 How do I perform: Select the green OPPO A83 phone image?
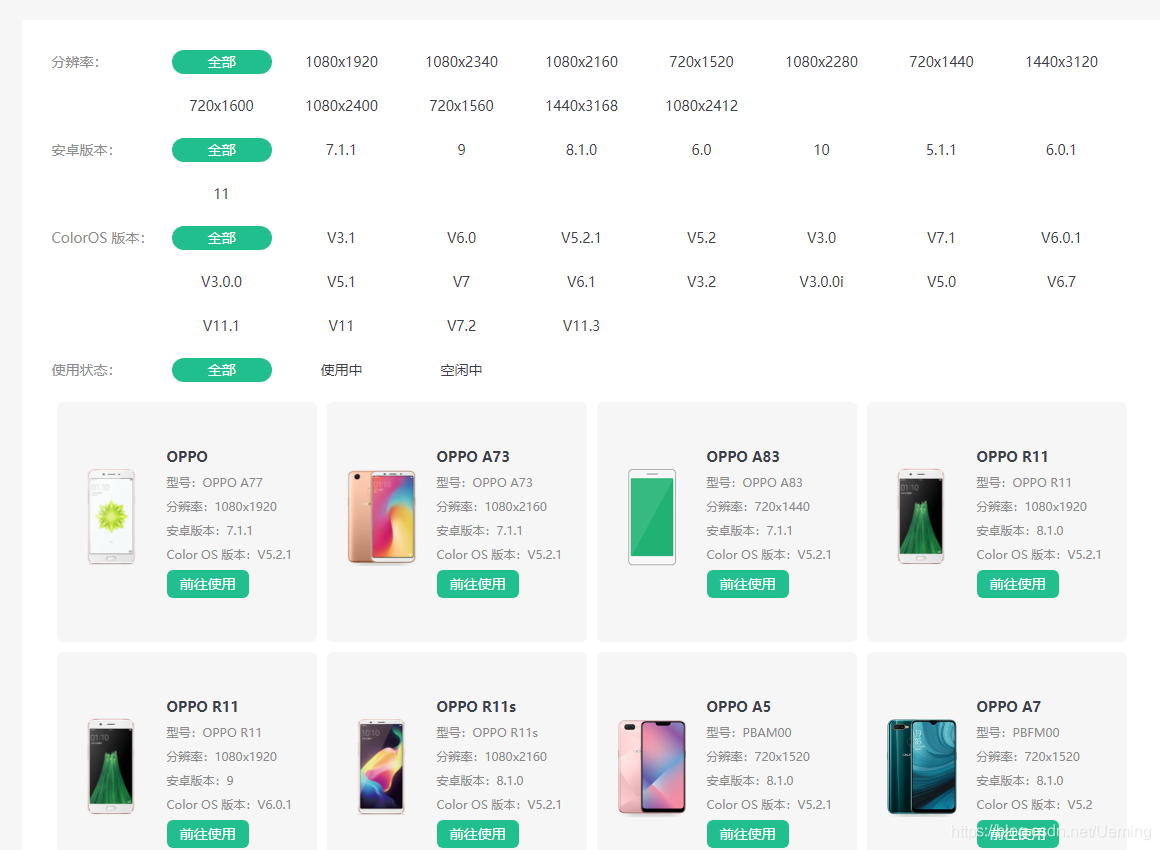tap(652, 516)
